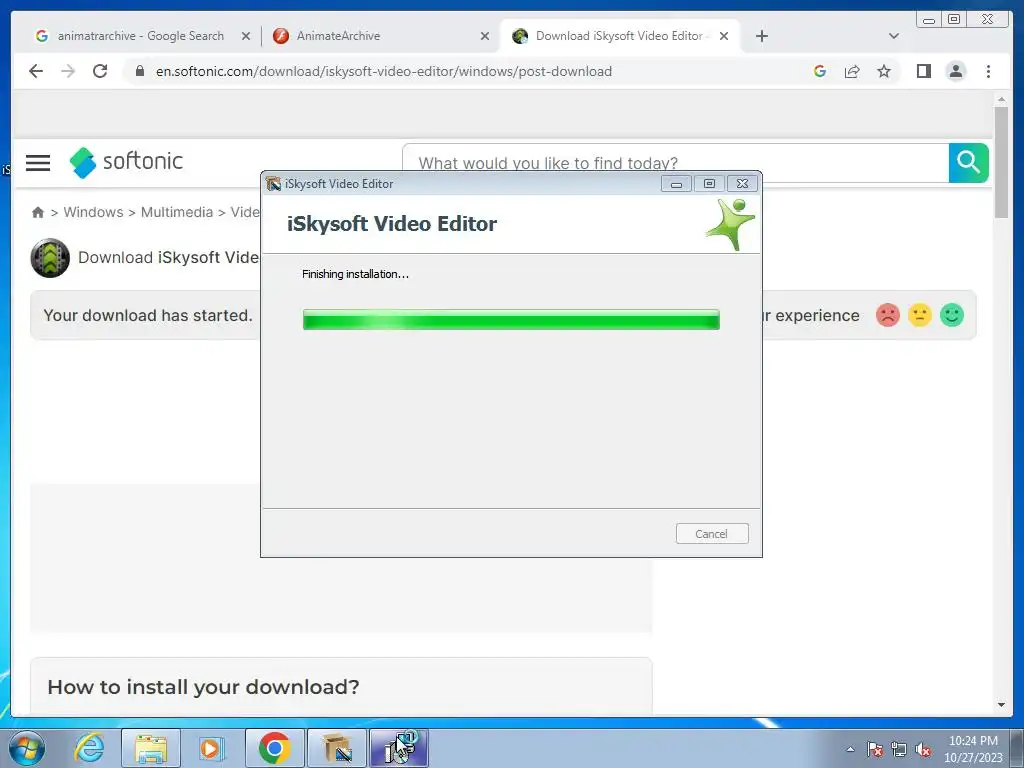Click the page scrollbar up arrow
The height and width of the screenshot is (768, 1024).
tap(1001, 99)
